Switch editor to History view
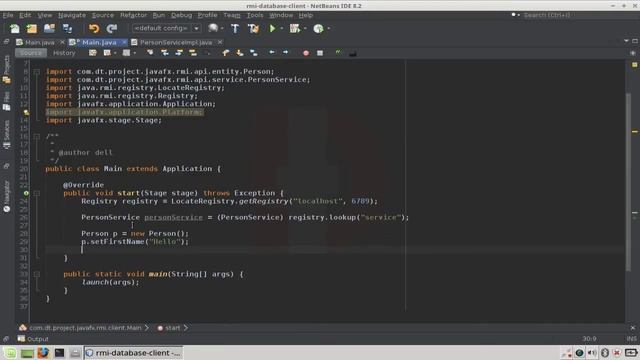 [64, 53]
